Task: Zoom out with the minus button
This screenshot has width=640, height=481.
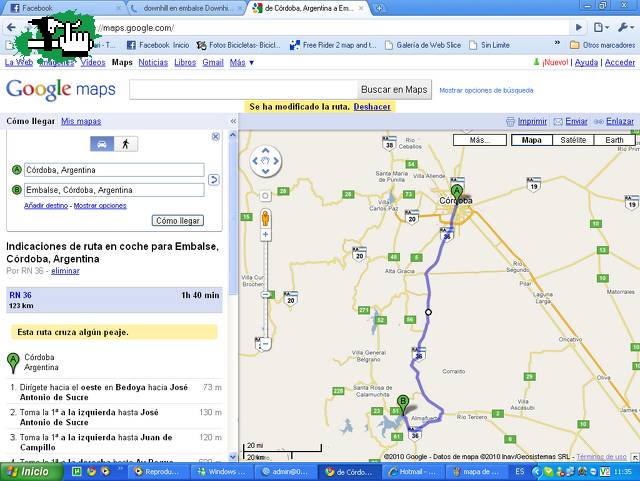Action: pos(266,344)
